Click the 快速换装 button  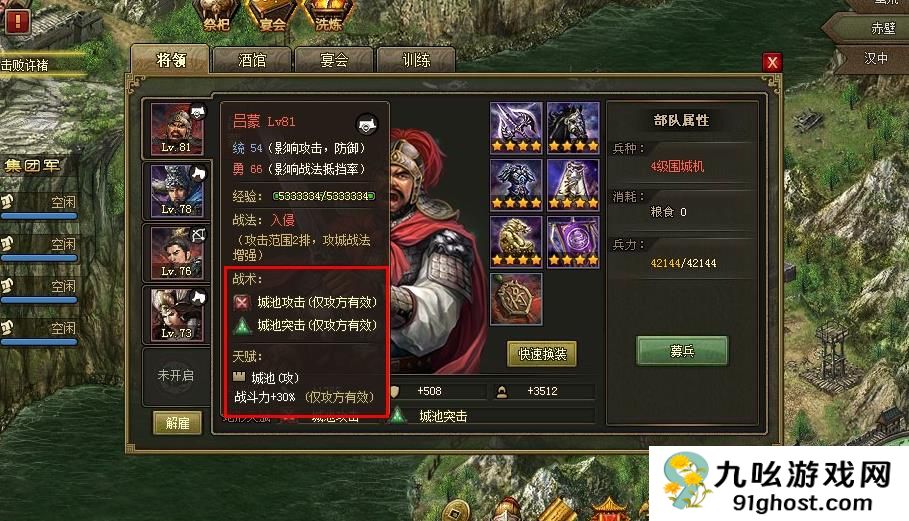click(542, 354)
